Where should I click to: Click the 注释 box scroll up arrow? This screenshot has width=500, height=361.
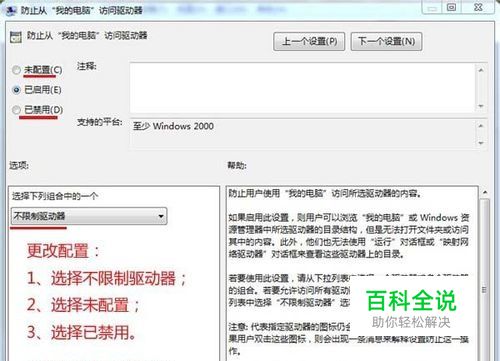tap(481, 70)
